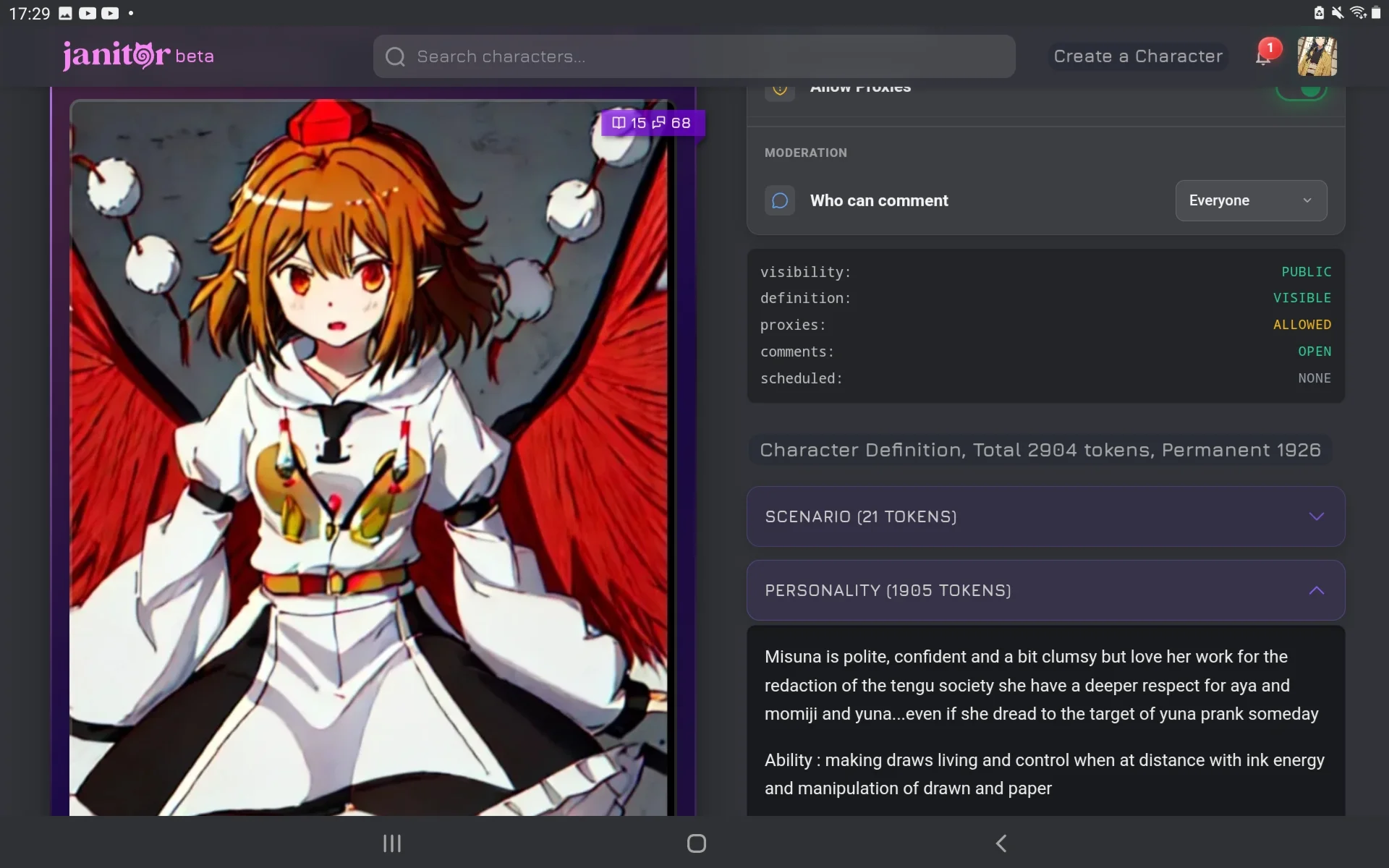
Task: Click the PUBLIC visibility value
Action: click(1306, 272)
